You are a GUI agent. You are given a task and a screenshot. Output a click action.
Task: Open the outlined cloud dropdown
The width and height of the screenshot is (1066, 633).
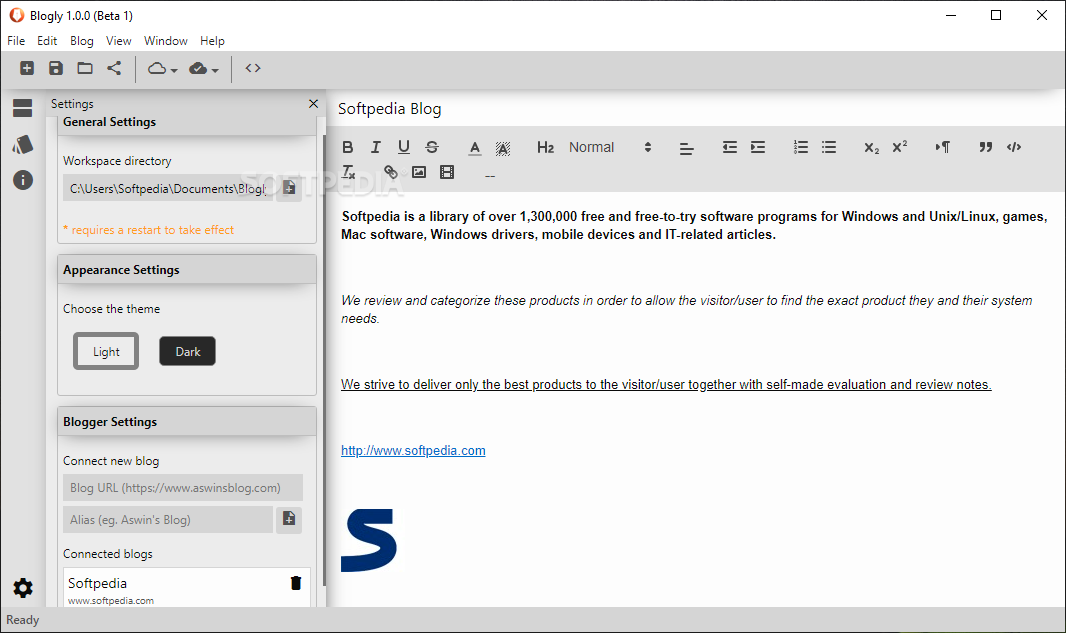coord(162,69)
